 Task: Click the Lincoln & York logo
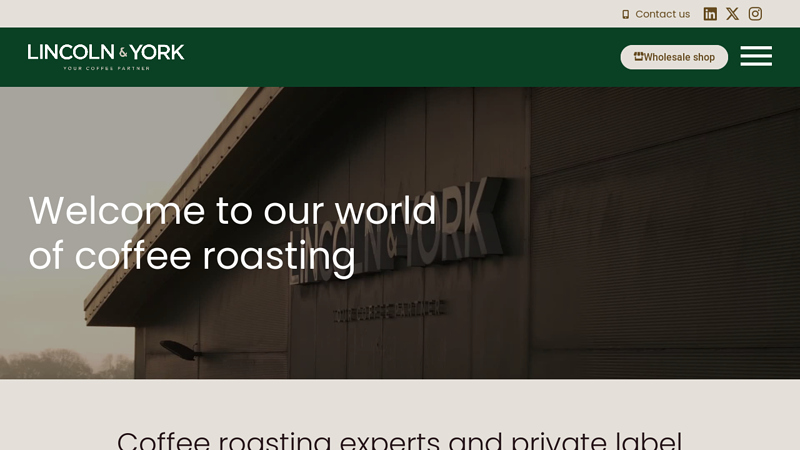(106, 57)
